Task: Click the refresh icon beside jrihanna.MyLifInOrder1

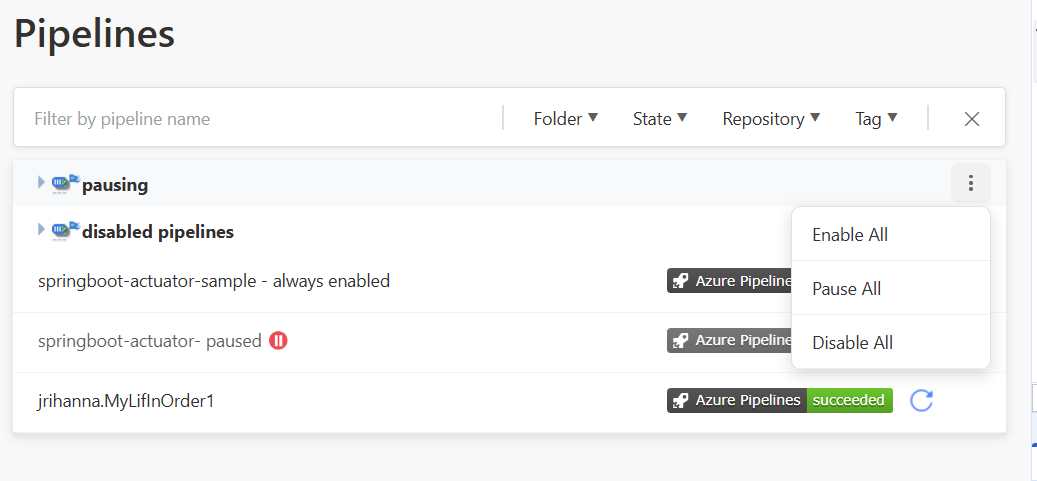Action: click(922, 401)
